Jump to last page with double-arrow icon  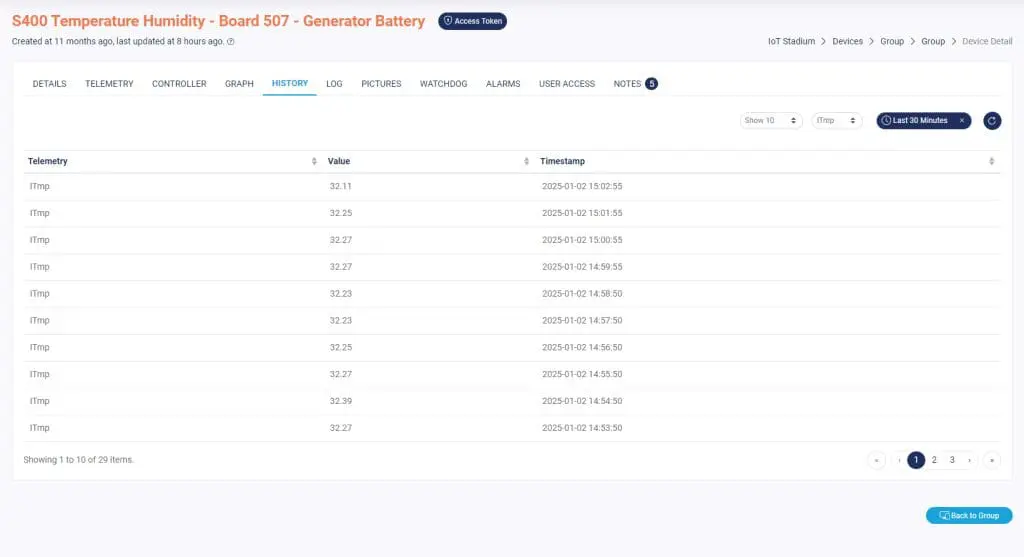pyautogui.click(x=991, y=460)
